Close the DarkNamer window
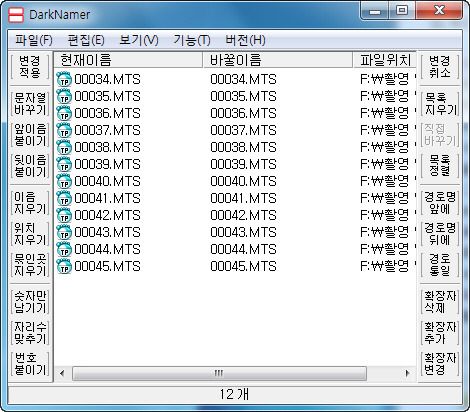 tap(439, 11)
